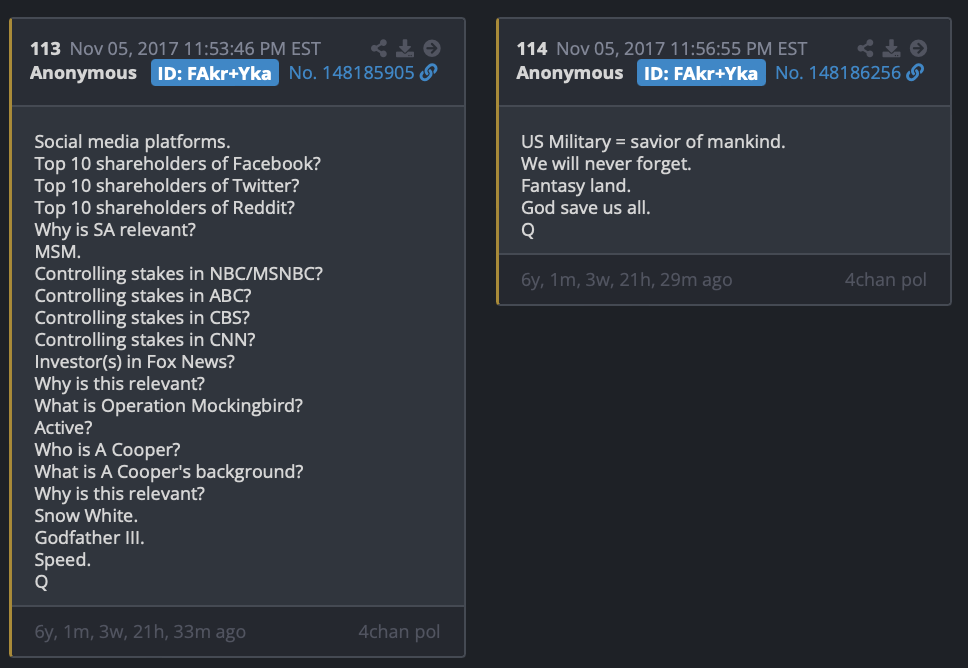Viewport: 968px width, 668px height.
Task: Click the 4chan pol source label on post 113
Action: pyautogui.click(x=399, y=632)
